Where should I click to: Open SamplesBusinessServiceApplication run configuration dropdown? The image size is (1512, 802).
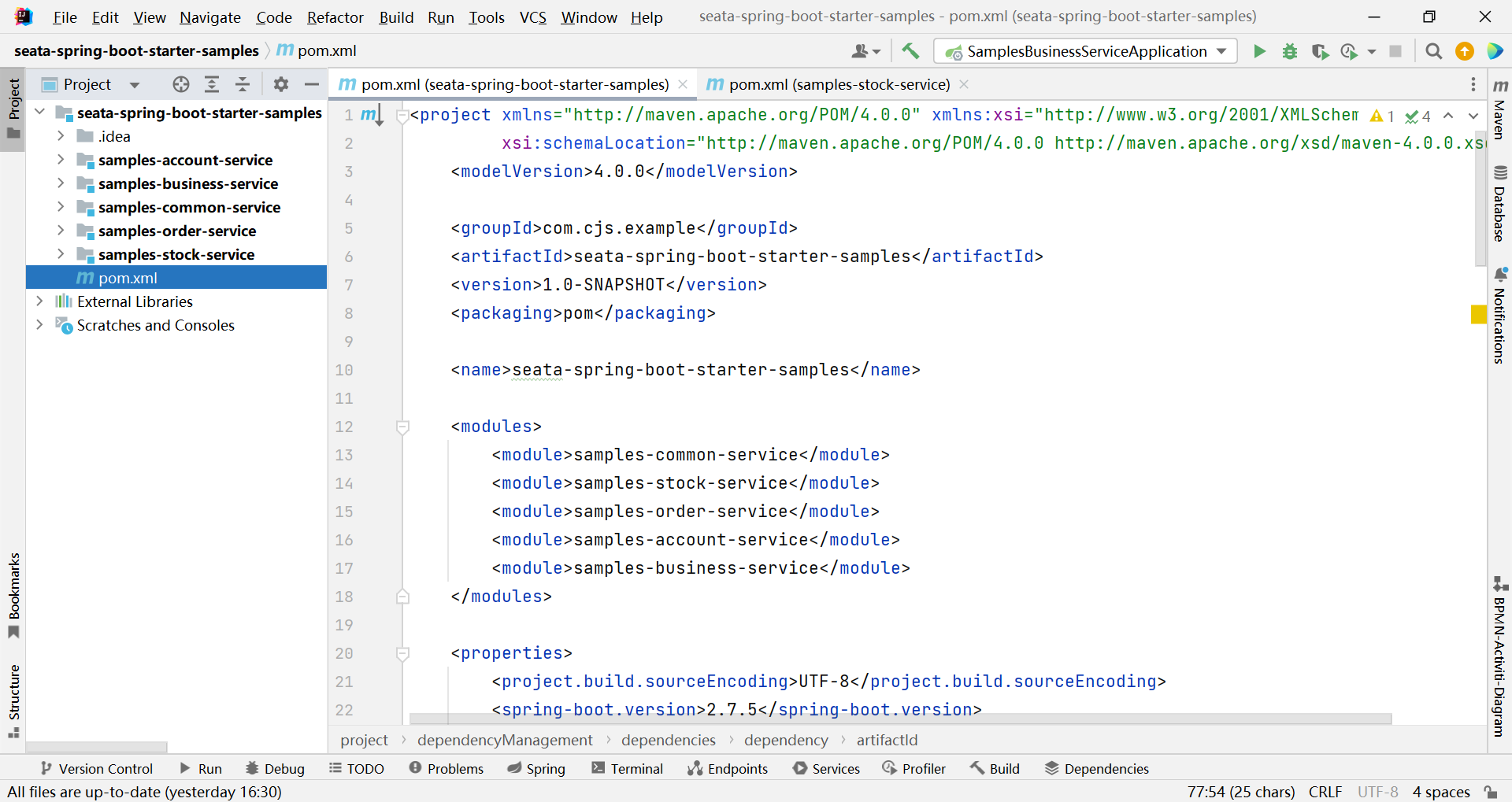point(1085,51)
